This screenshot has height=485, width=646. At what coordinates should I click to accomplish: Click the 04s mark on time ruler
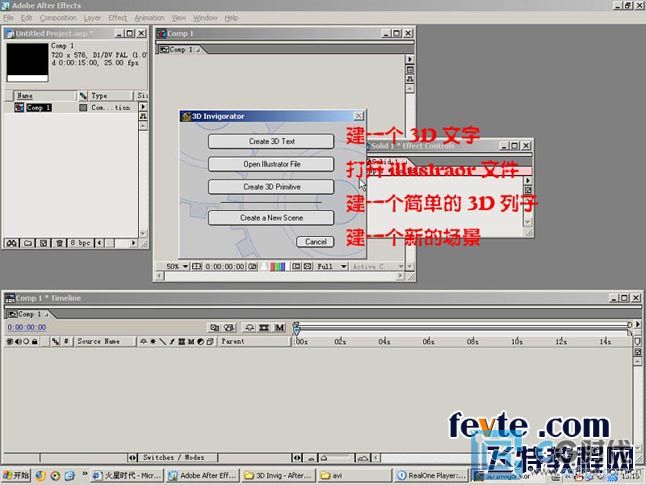click(x=384, y=342)
